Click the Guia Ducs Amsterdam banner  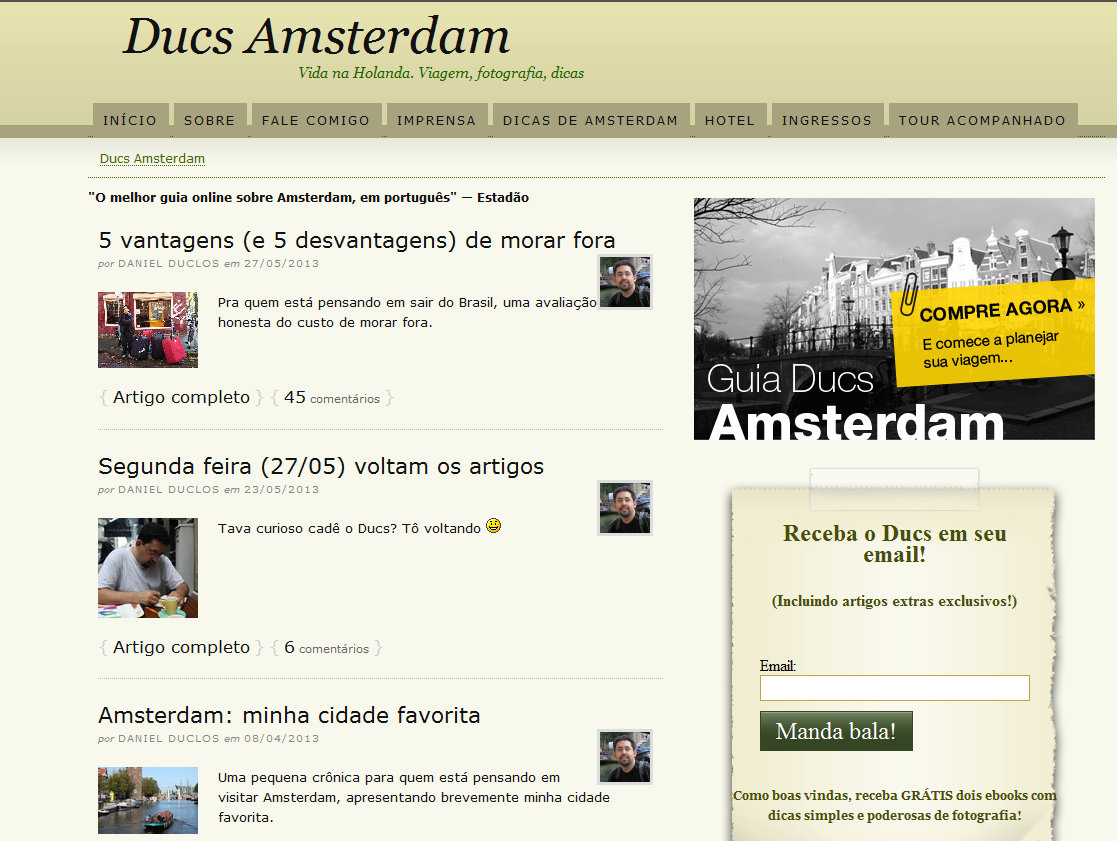click(893, 319)
